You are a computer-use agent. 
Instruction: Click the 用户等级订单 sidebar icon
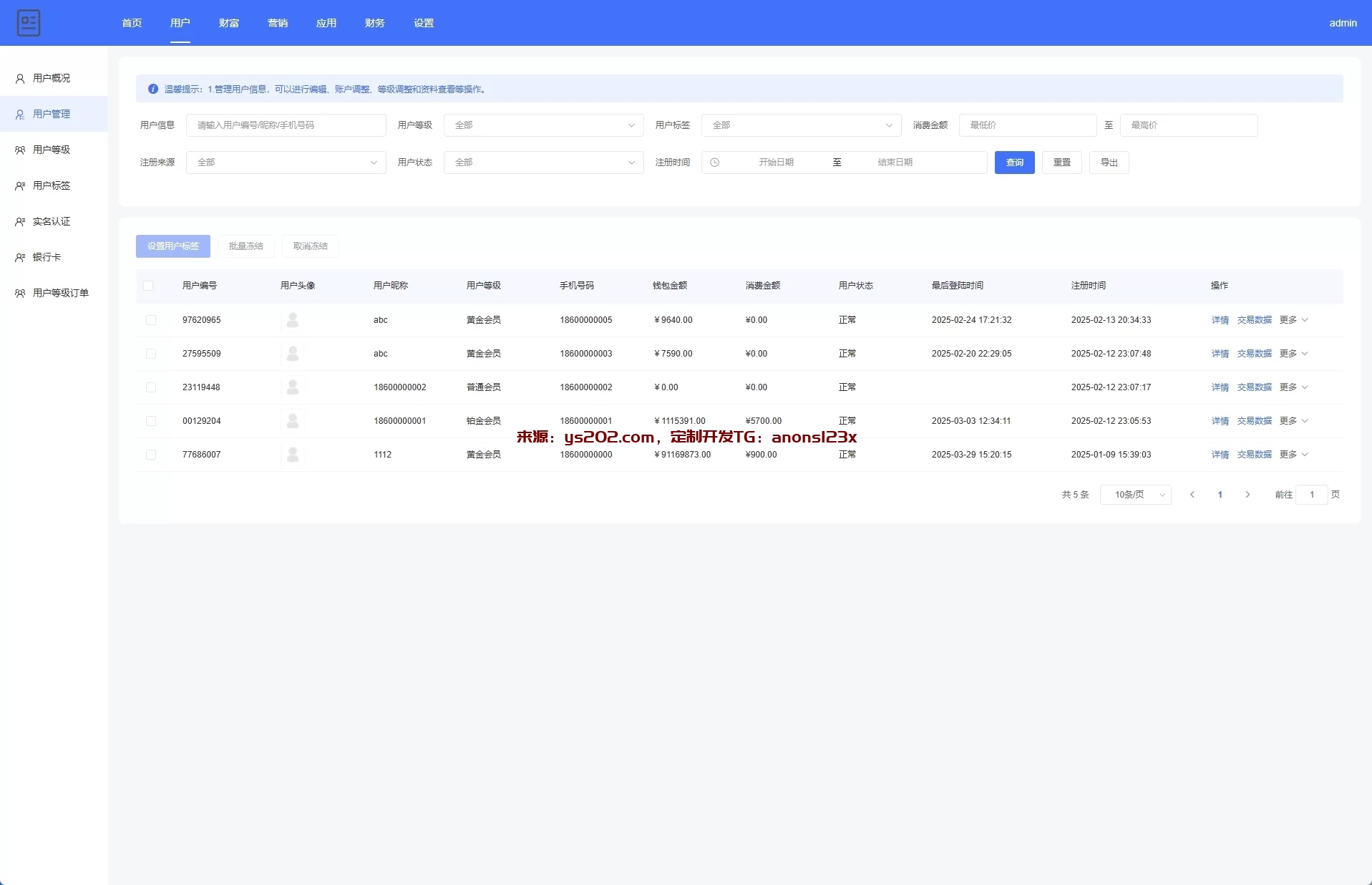20,294
